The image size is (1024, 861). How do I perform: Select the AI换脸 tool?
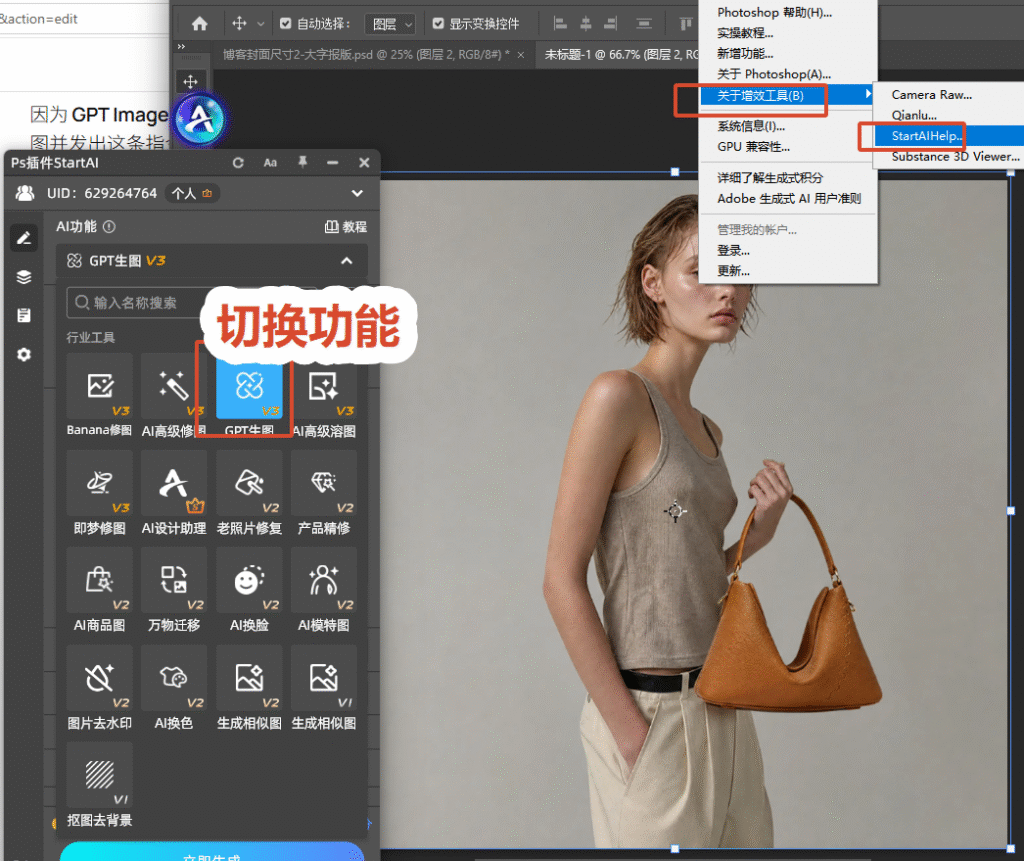click(249, 591)
